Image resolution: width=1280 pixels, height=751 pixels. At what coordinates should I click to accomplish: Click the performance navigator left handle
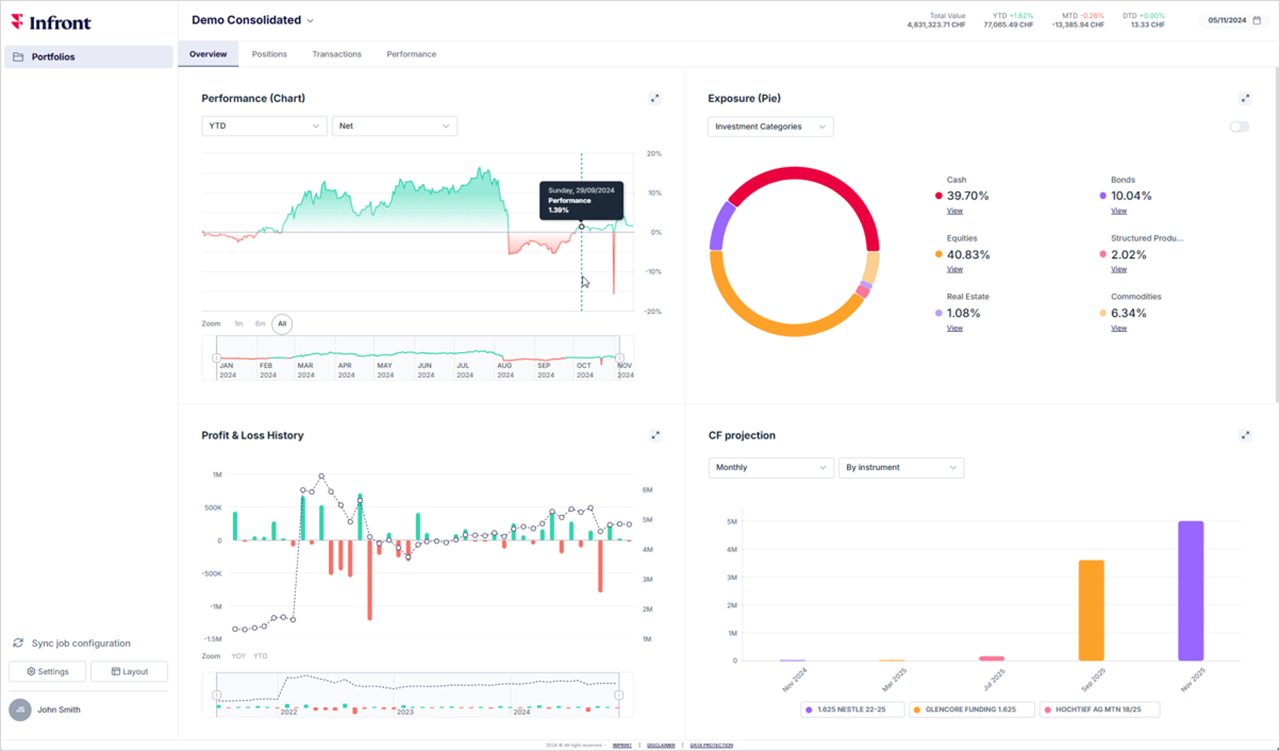[x=216, y=358]
